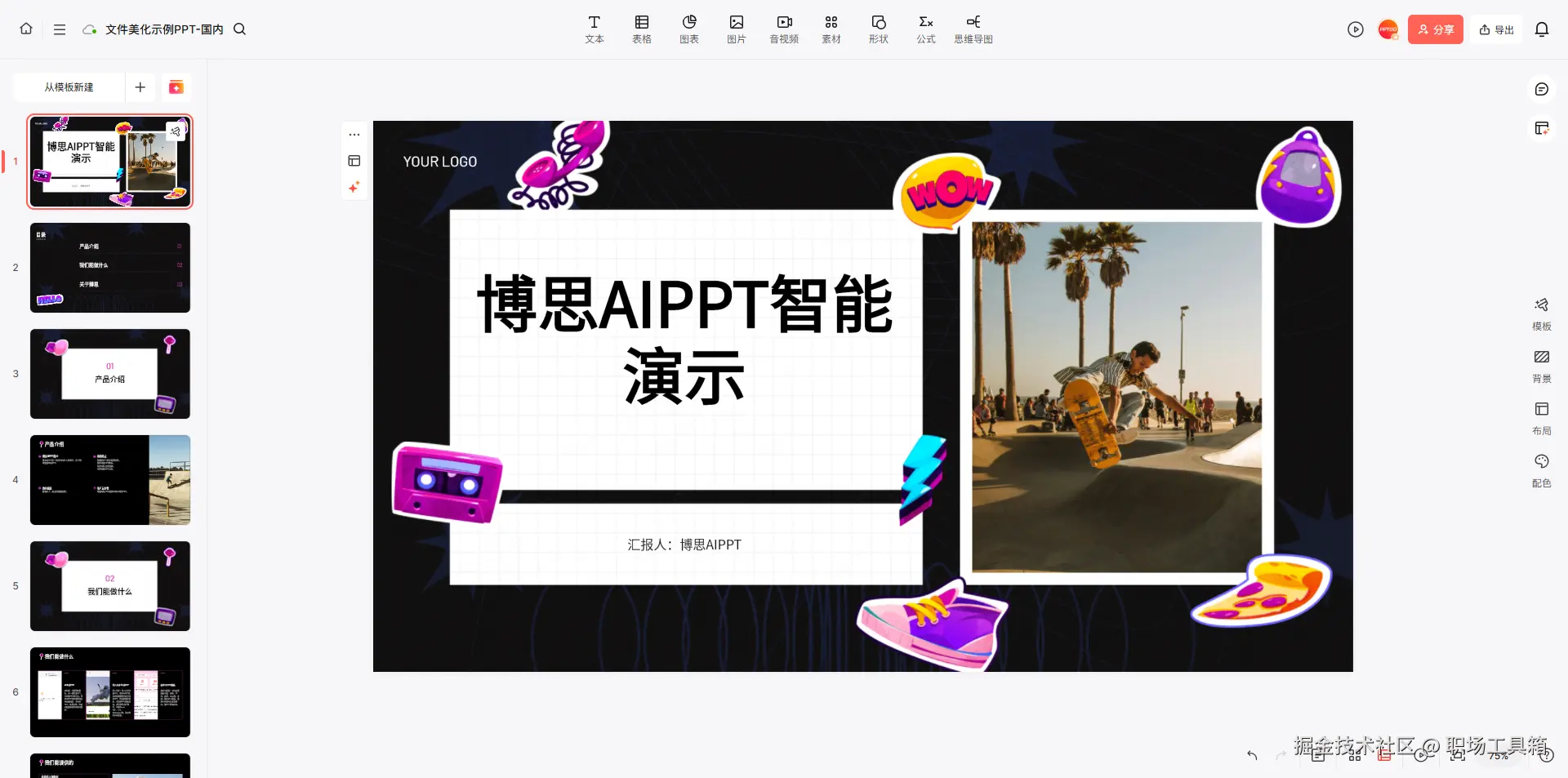This screenshot has height=778, width=1568.
Task: Select slide 2 table of contents thumbnail
Action: 110,268
